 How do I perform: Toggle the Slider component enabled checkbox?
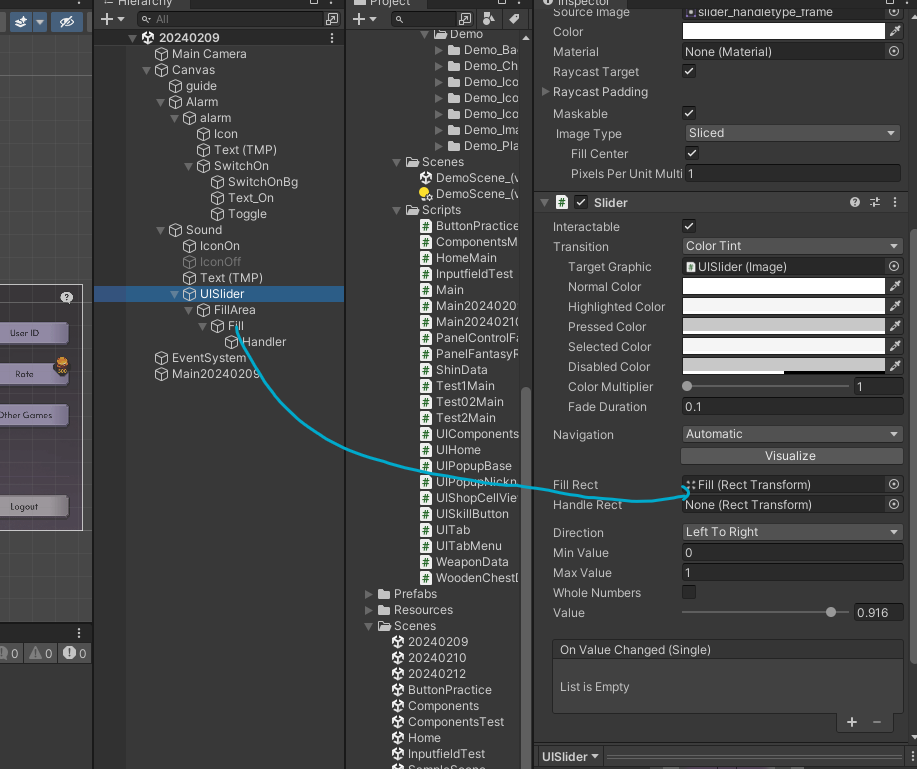581,202
